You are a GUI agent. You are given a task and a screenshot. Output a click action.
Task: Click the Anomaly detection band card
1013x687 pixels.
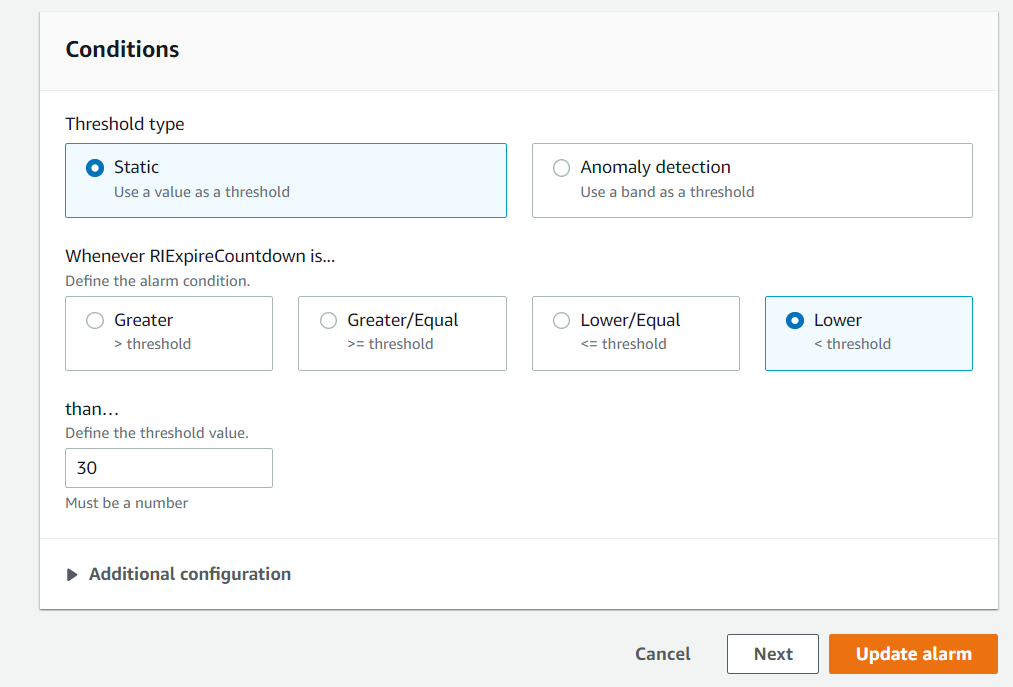click(x=752, y=180)
